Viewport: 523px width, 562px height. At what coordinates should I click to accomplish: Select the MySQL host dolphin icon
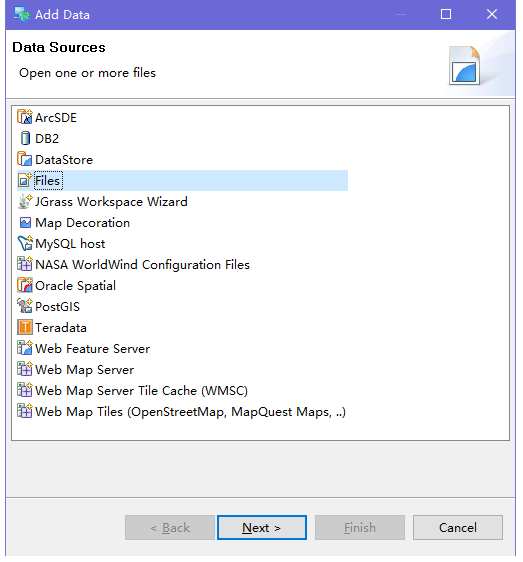[25, 243]
